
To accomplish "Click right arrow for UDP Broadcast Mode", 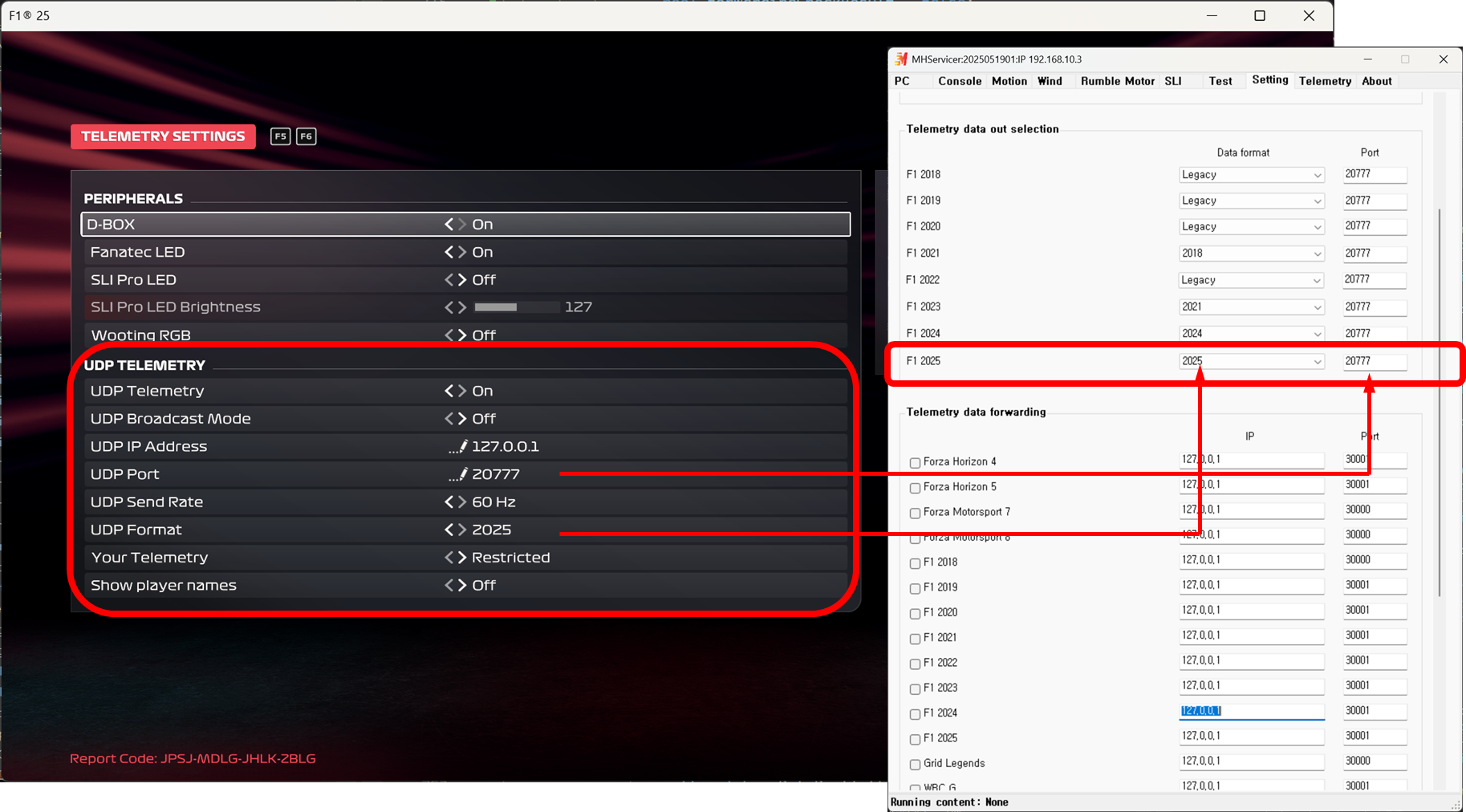I will click(x=462, y=419).
